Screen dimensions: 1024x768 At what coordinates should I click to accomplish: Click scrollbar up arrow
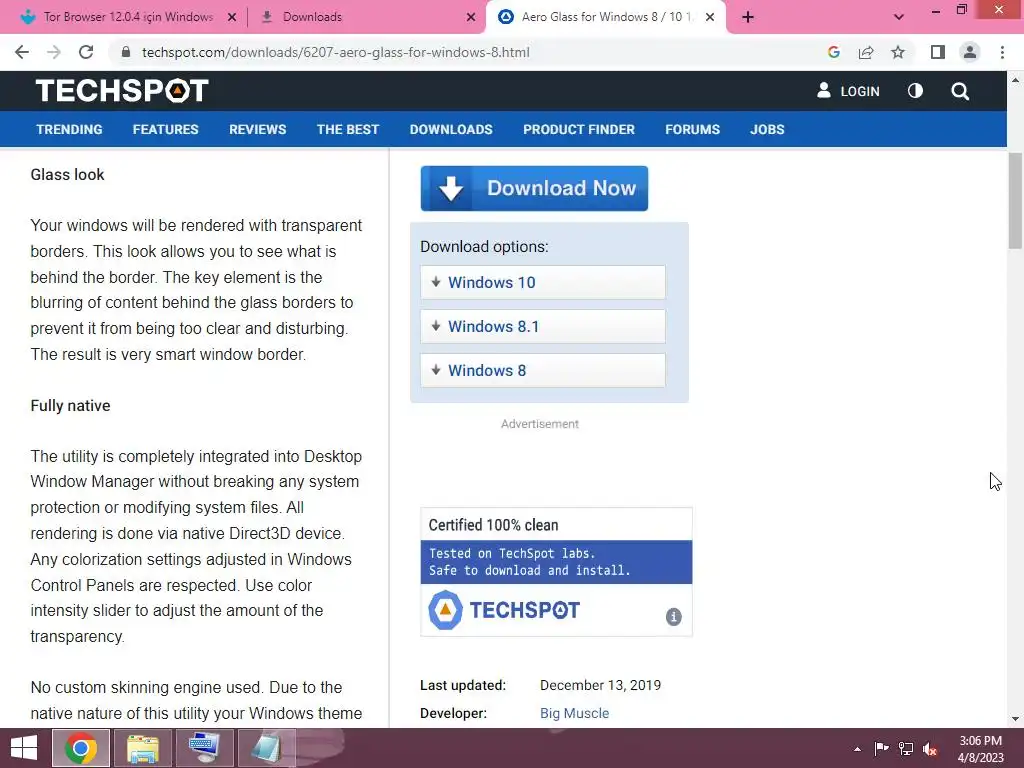[1015, 80]
